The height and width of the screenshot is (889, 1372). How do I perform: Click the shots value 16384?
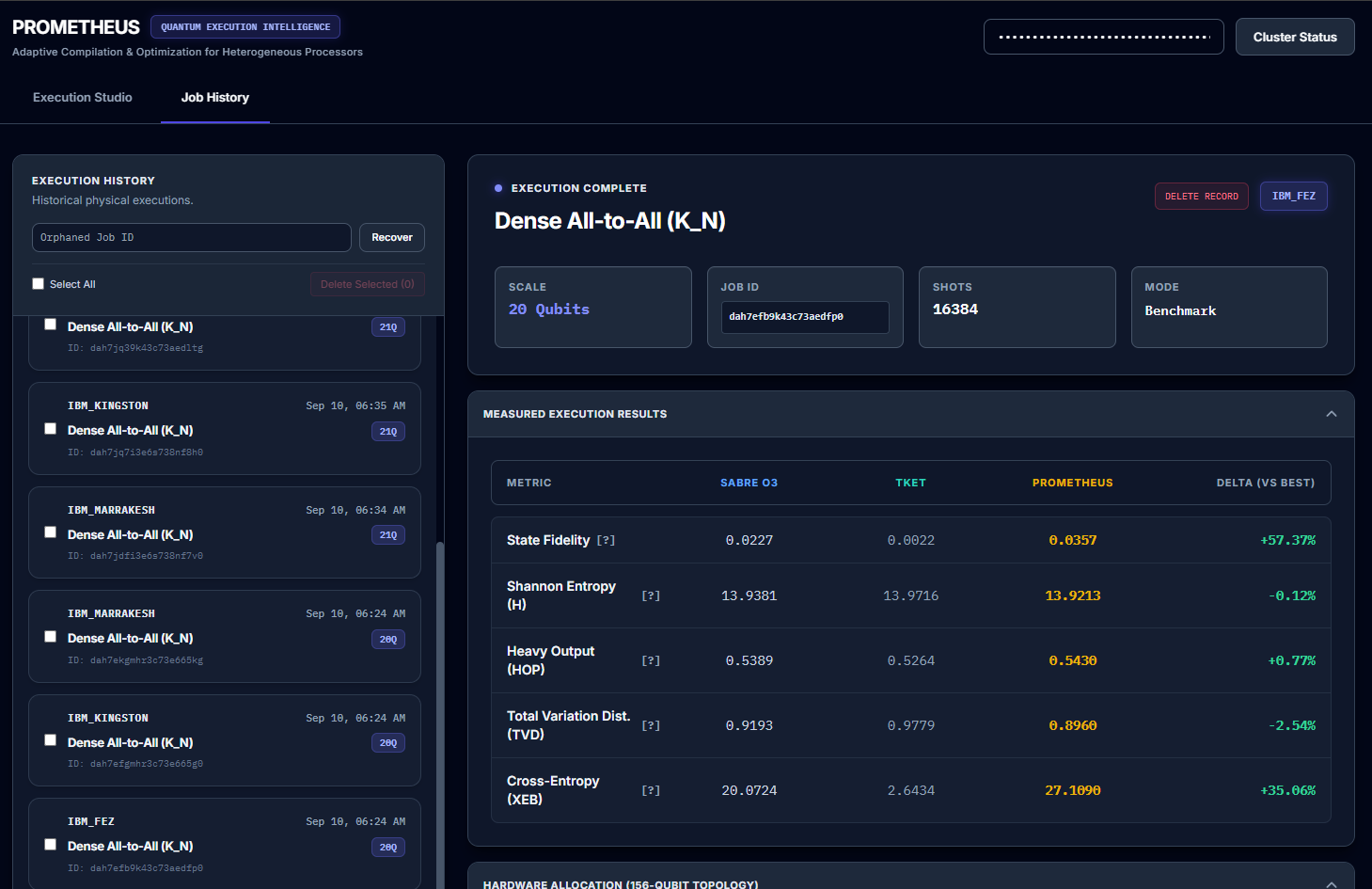click(x=955, y=310)
